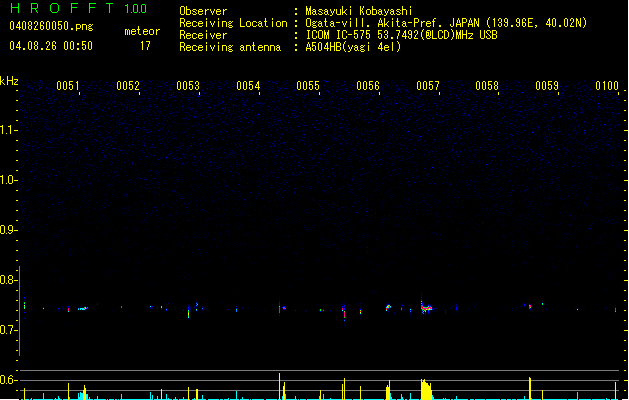This screenshot has width=629, height=400.
Task: Click the 0051 time axis marker
Action: click(68, 86)
